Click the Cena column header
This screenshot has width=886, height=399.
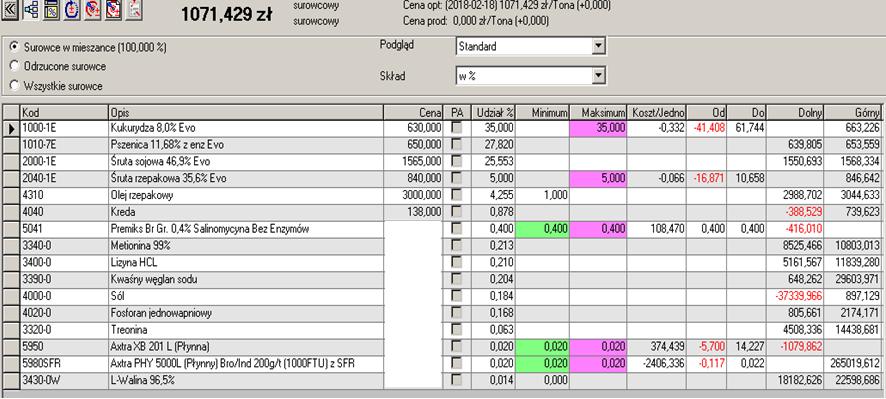(x=414, y=112)
